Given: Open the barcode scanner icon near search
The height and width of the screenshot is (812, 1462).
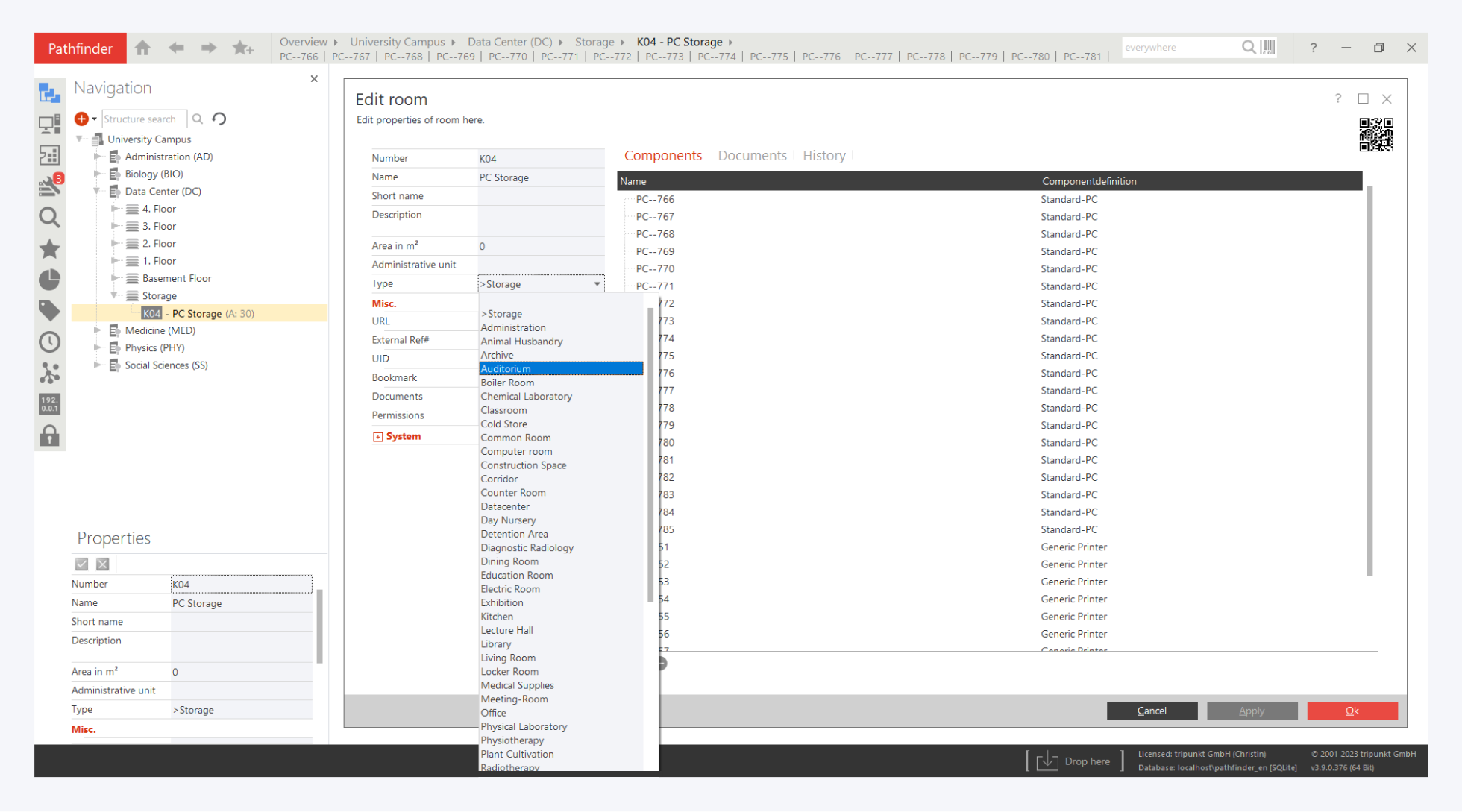Looking at the screenshot, I should pos(1268,47).
